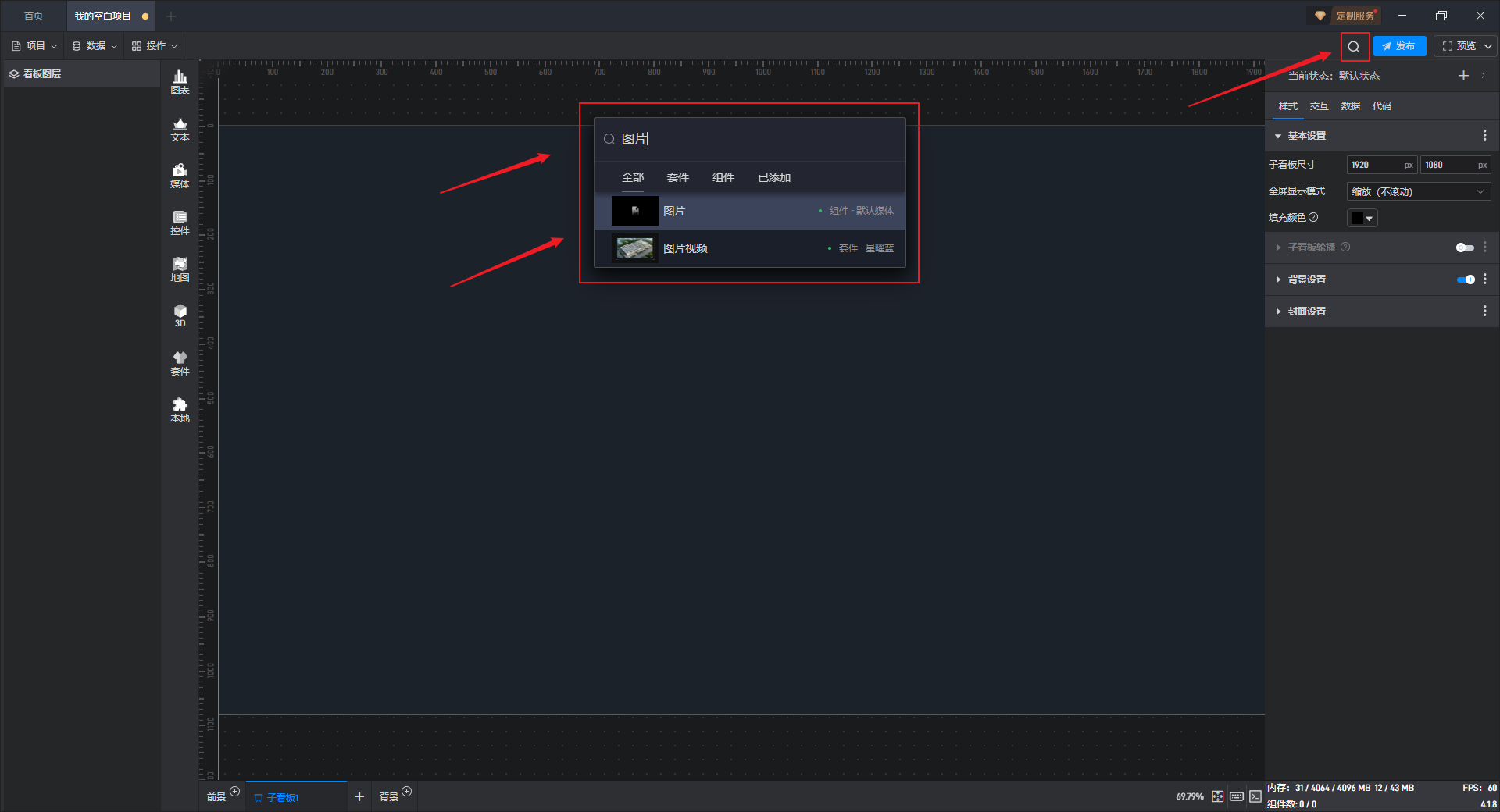Click the keyboard shortcuts icon in the status bar

tap(1237, 796)
